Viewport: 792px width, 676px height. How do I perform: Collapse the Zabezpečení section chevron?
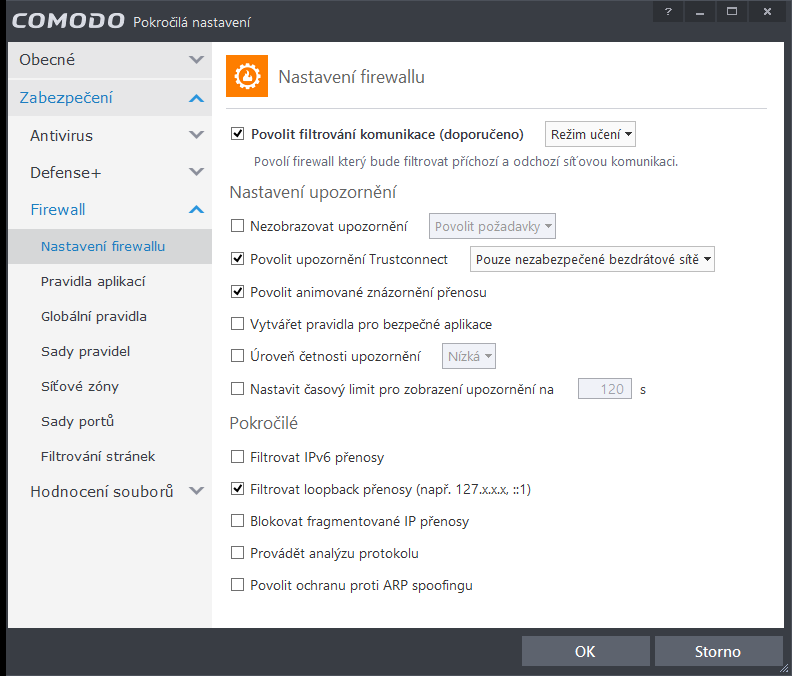pyautogui.click(x=196, y=98)
